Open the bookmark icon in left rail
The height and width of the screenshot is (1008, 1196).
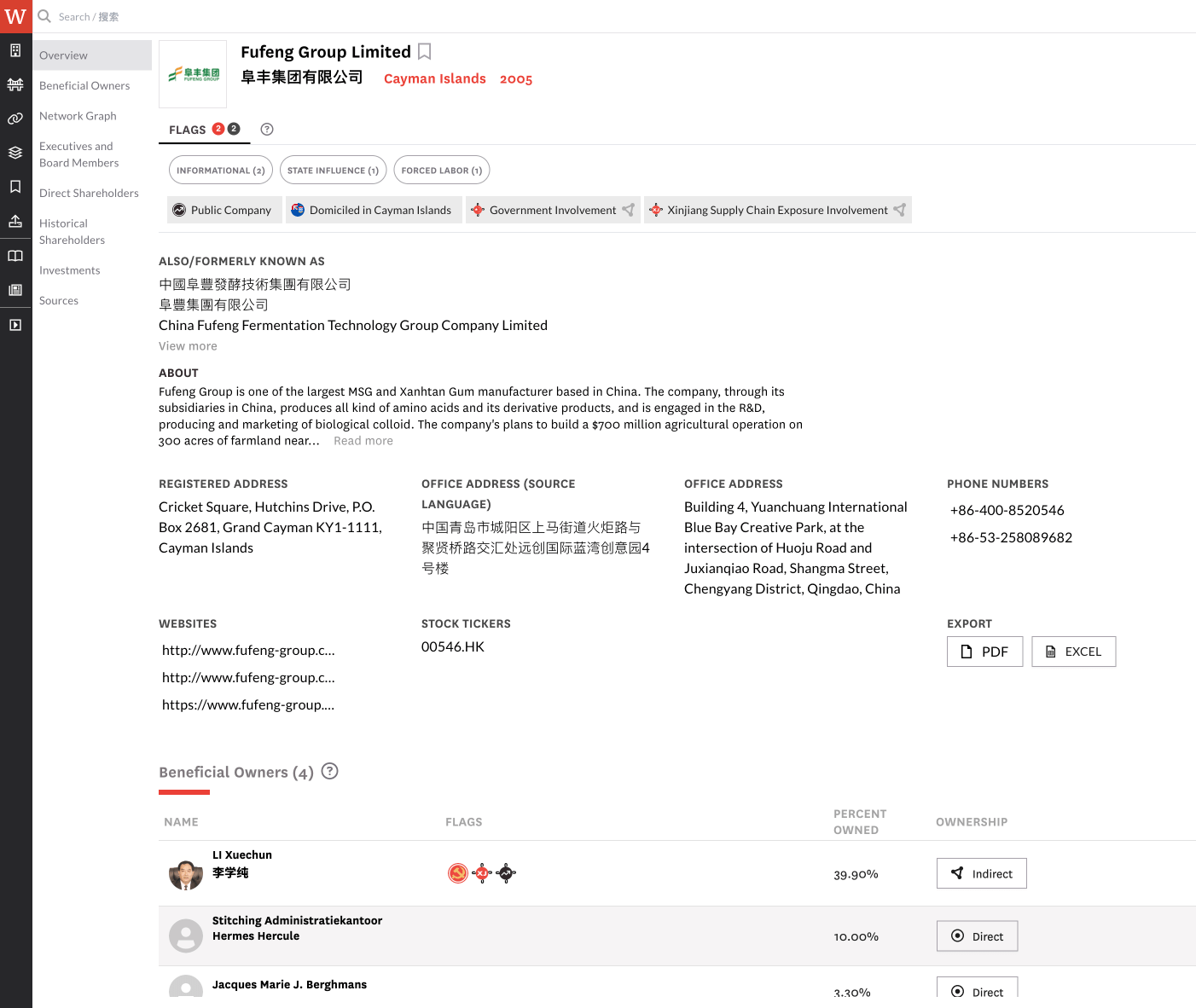click(x=15, y=187)
